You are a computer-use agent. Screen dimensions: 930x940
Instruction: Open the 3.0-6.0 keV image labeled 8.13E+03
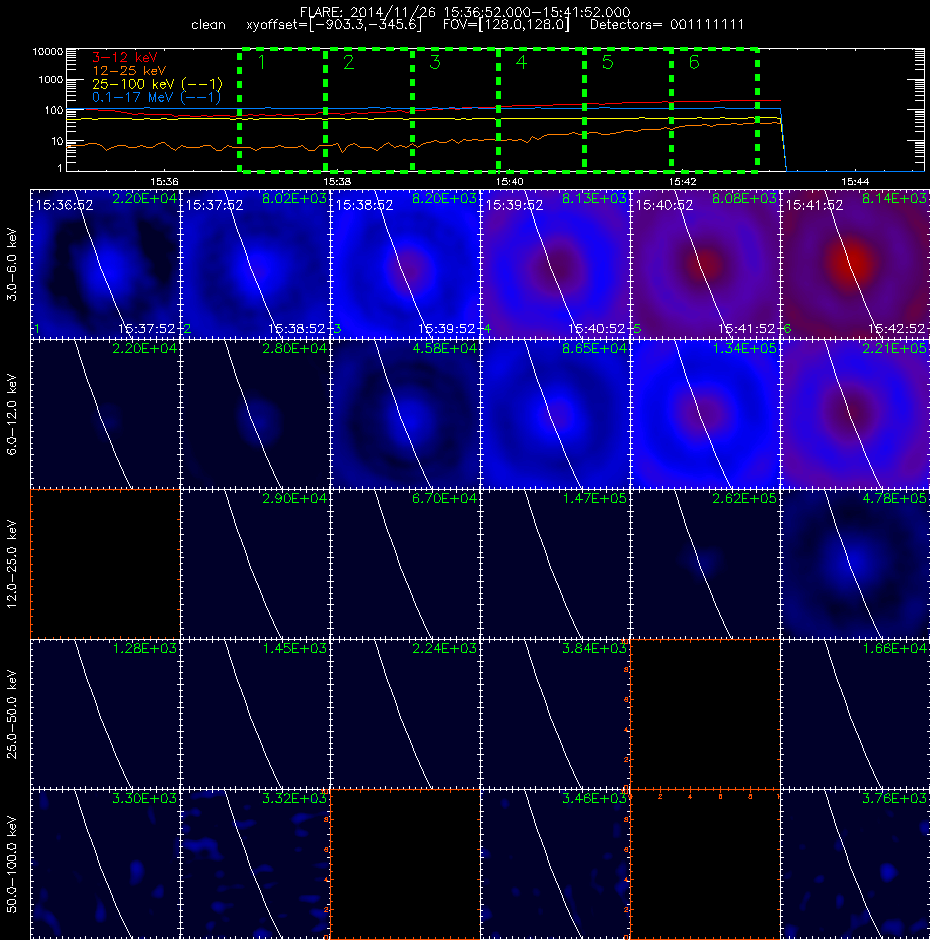[x=555, y=264]
